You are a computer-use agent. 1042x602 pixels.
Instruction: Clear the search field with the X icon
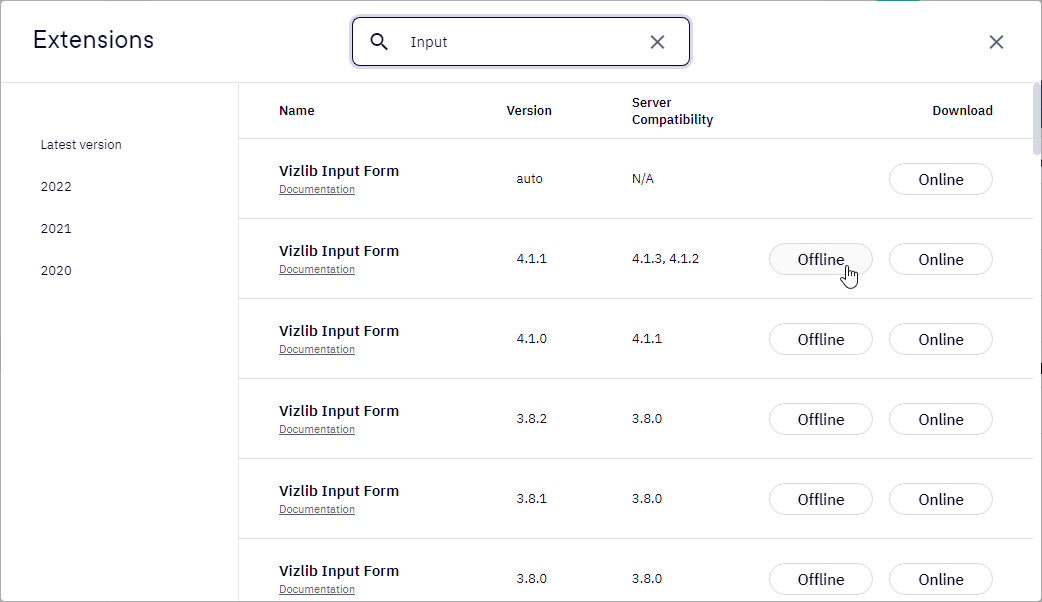point(657,42)
